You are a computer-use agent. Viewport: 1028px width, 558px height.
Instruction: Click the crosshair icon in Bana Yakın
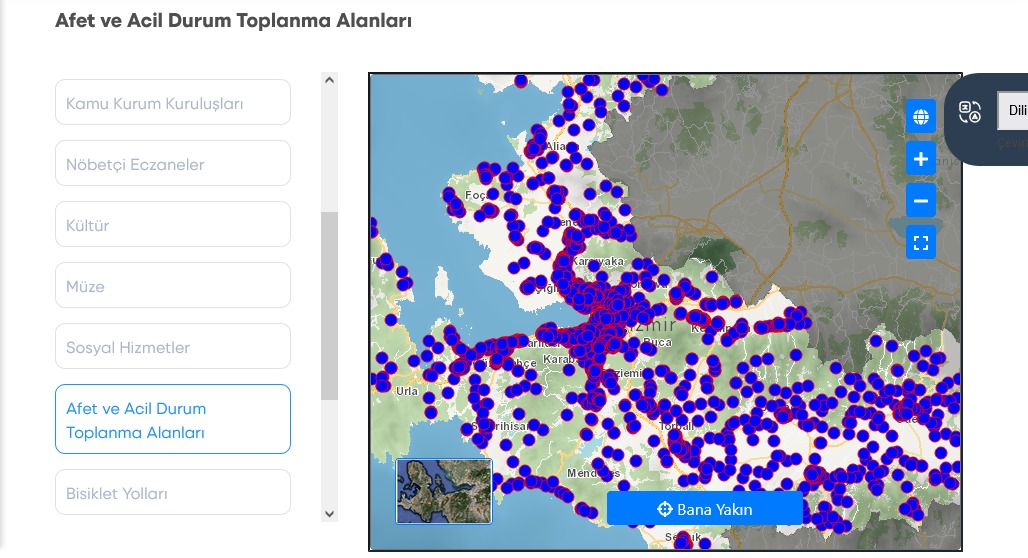(x=663, y=509)
